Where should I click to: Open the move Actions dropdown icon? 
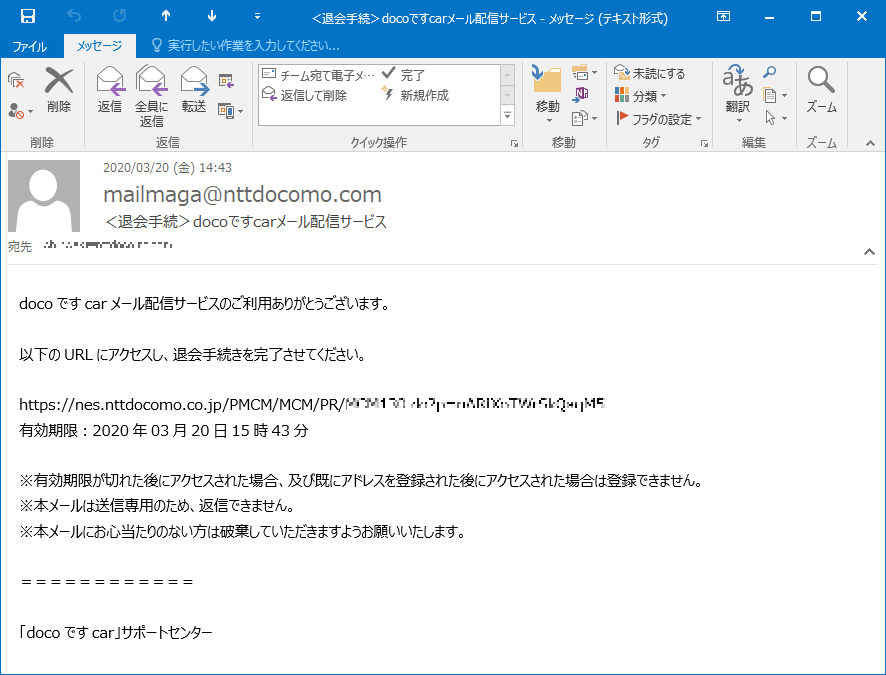pyautogui.click(x=584, y=118)
